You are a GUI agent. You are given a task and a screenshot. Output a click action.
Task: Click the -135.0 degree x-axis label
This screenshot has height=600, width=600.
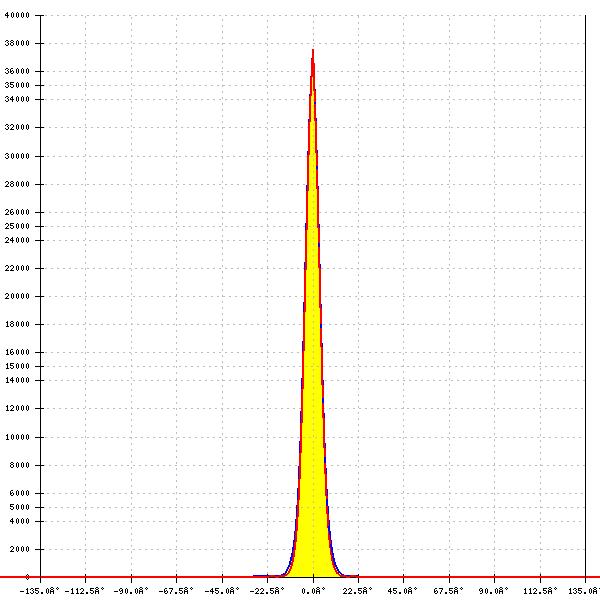(39, 591)
